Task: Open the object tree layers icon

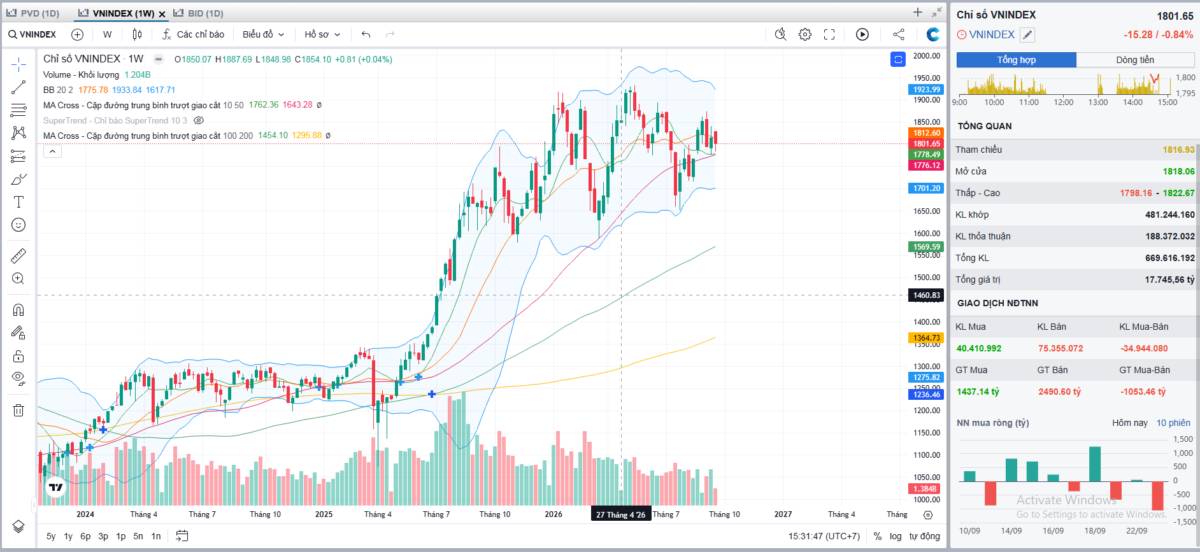Action: coord(18,527)
